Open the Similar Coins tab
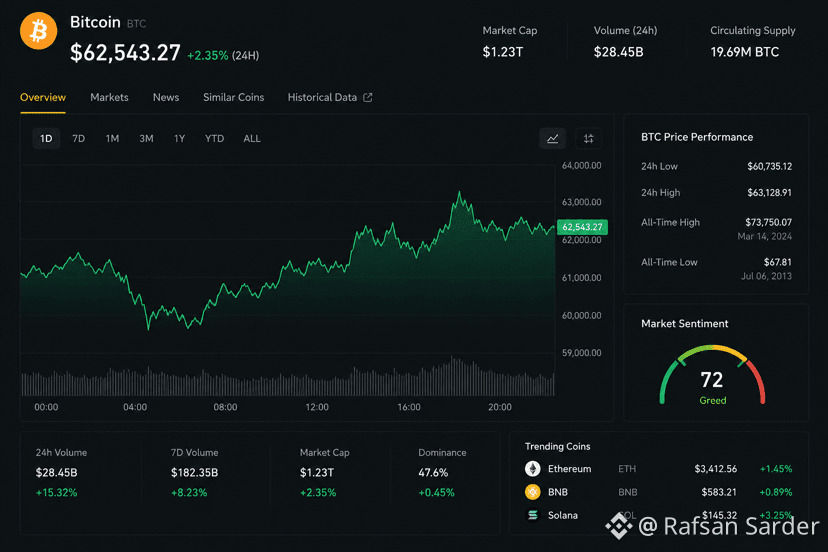 [233, 98]
